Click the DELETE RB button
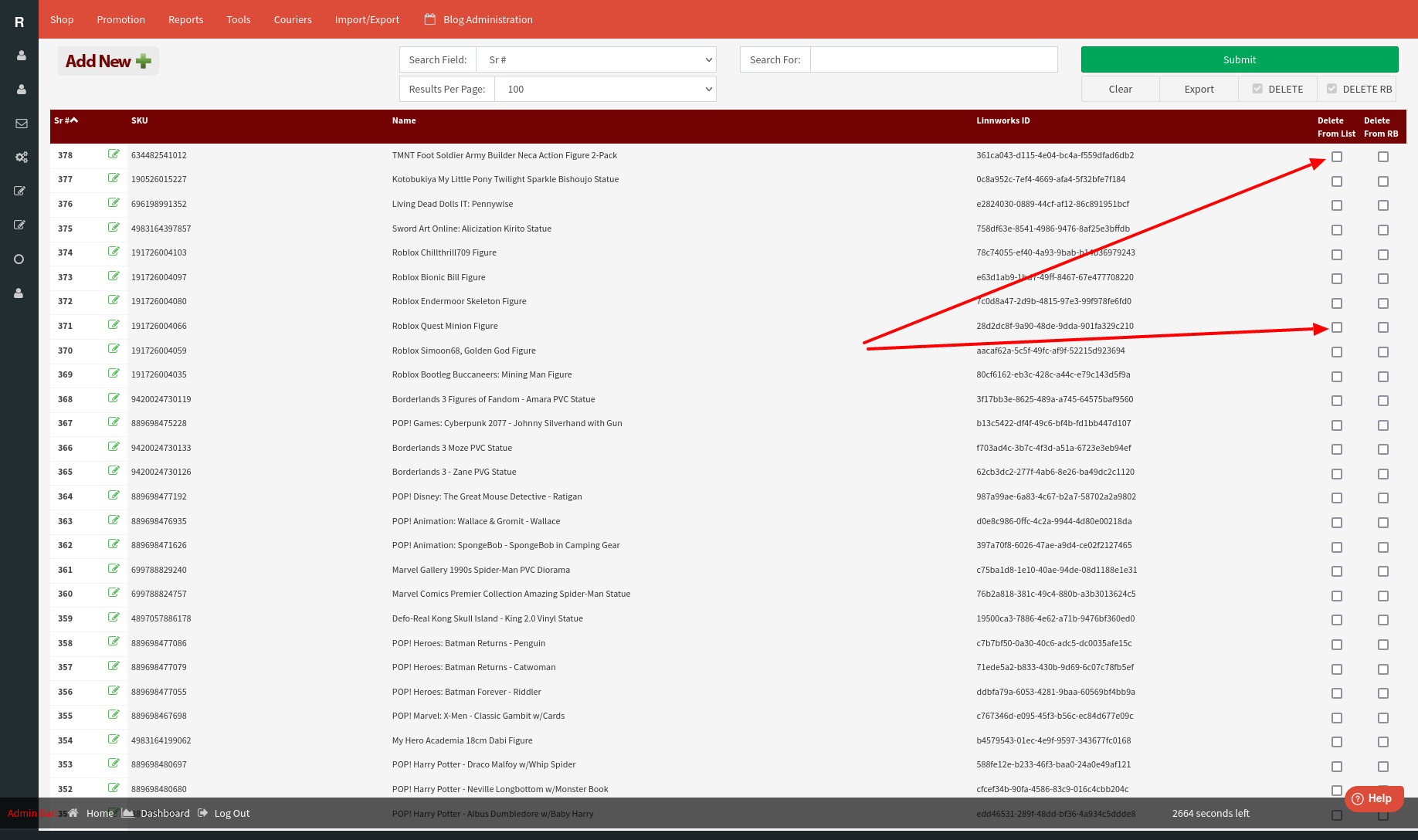1418x840 pixels. point(1359,89)
